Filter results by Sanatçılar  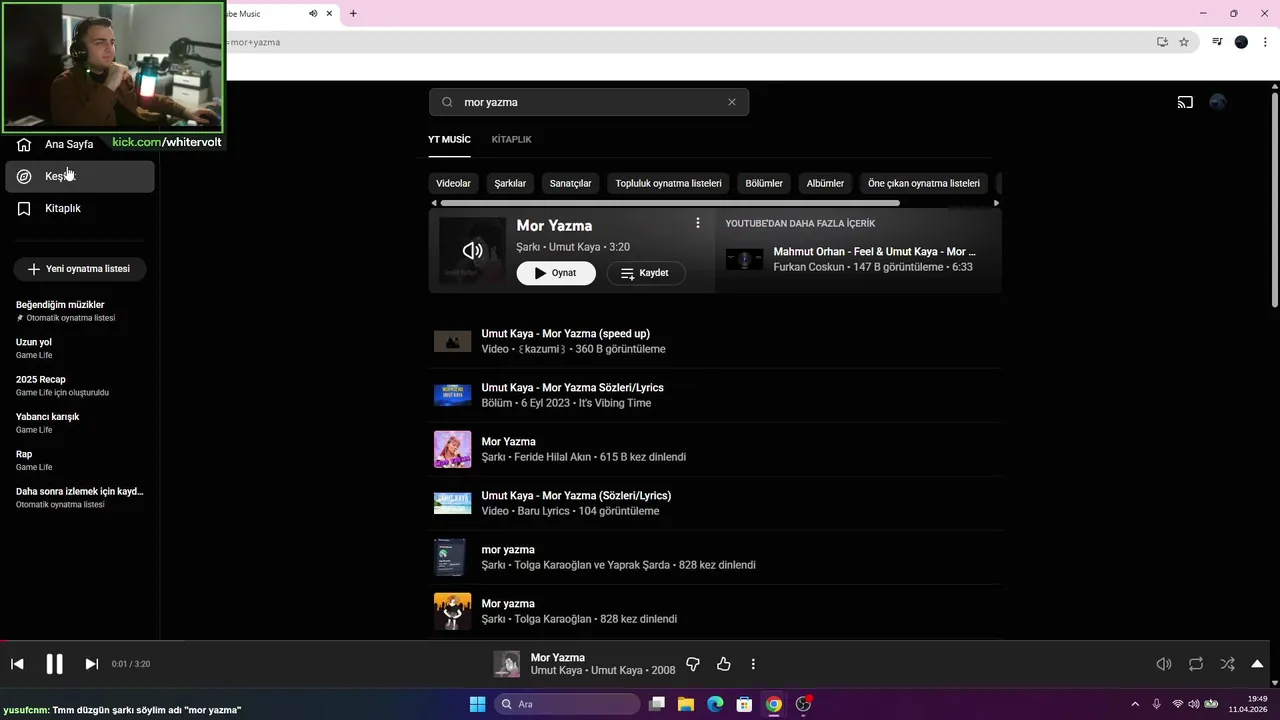coord(570,183)
